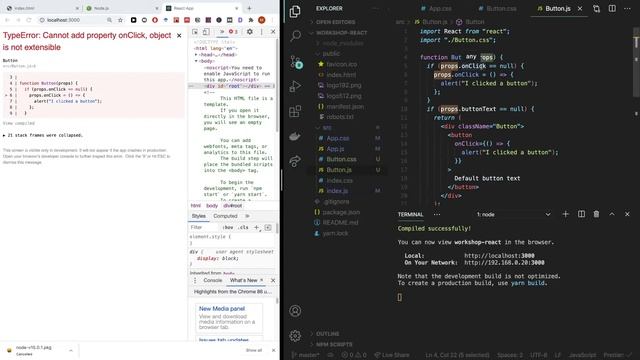This screenshot has width=640, height=360.
Task: Open the Source Control view in VS Code
Action: (x=296, y=62)
